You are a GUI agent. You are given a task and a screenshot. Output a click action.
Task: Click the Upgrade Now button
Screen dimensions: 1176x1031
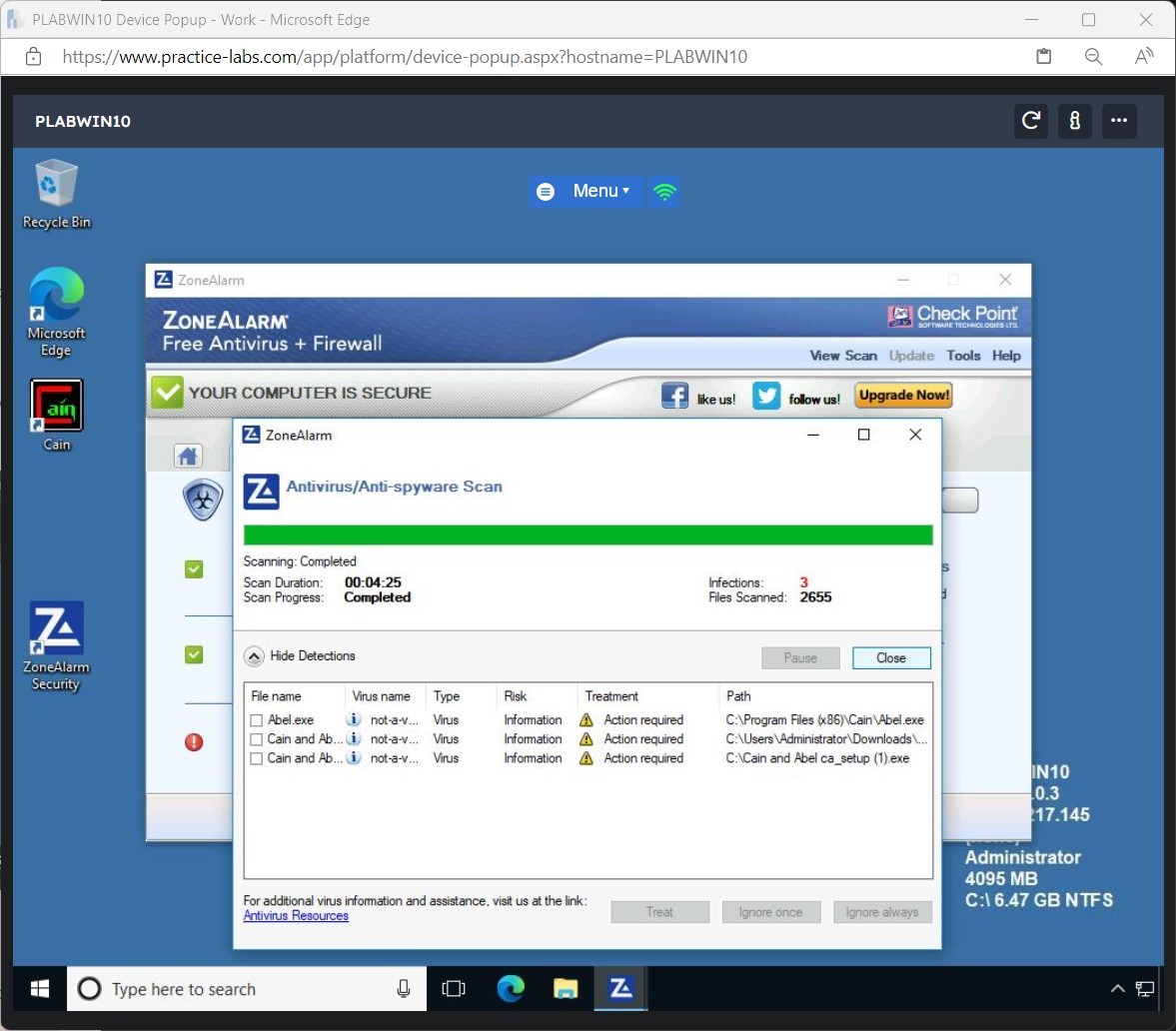(902, 395)
